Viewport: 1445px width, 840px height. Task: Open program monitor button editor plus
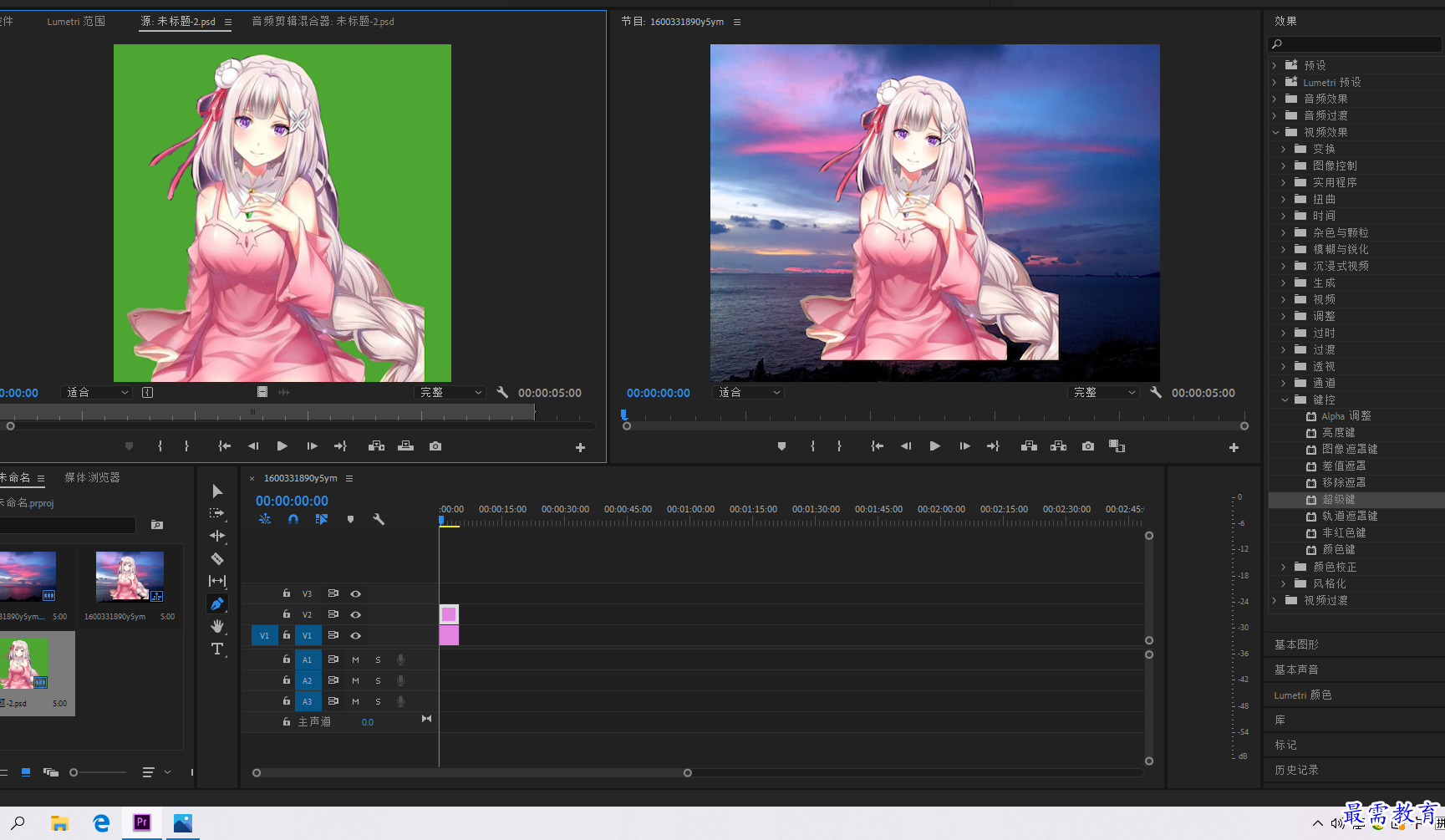[x=1234, y=448]
